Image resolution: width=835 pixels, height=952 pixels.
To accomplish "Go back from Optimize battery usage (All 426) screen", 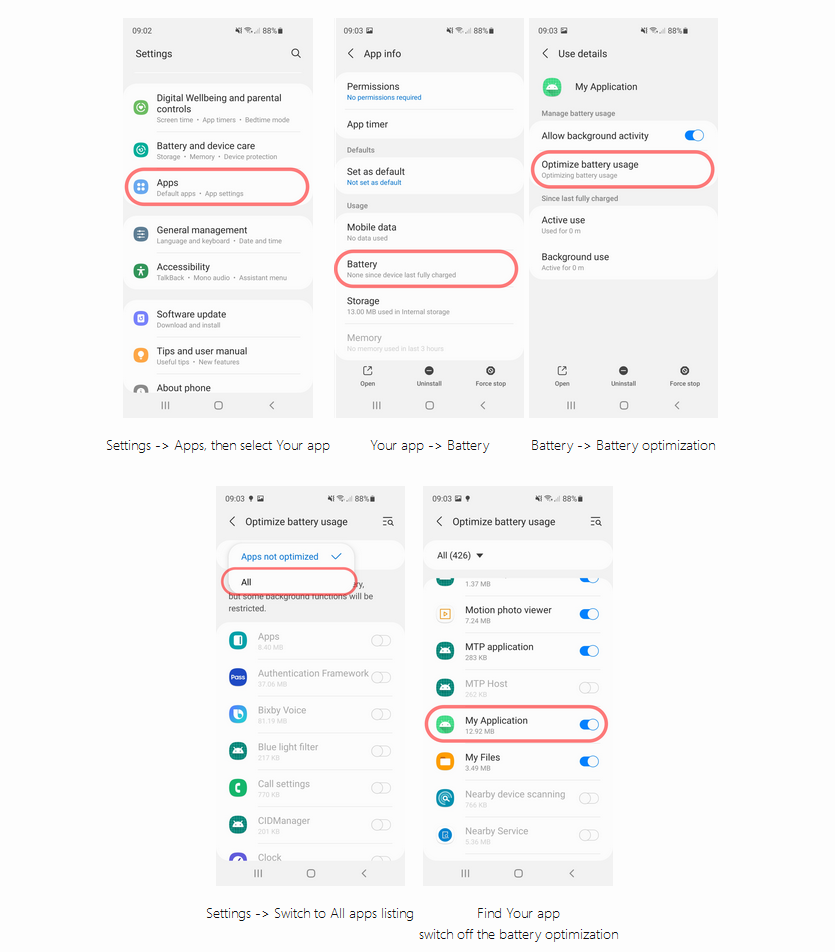I will [440, 522].
